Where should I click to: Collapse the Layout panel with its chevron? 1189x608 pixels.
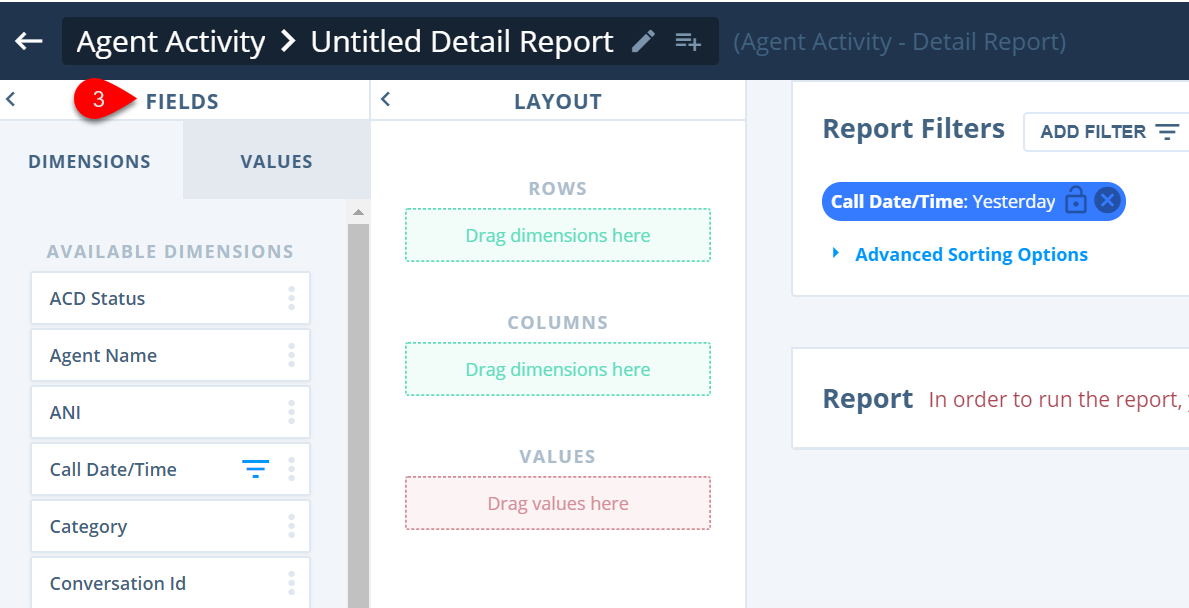385,99
